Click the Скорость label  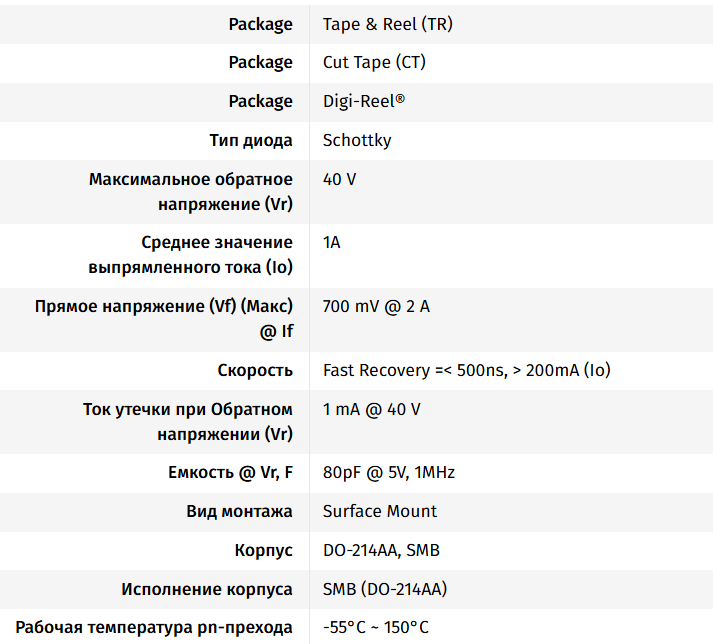pos(255,370)
